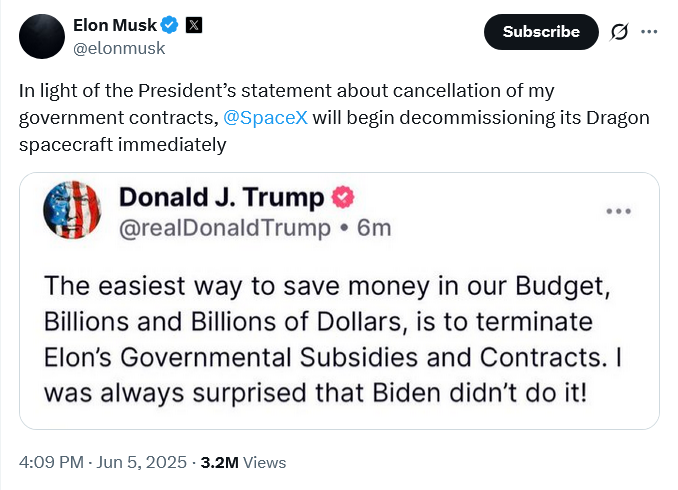Open the quoted post's three-dot menu
Viewport: 678px width, 490px height.
pyautogui.click(x=619, y=211)
